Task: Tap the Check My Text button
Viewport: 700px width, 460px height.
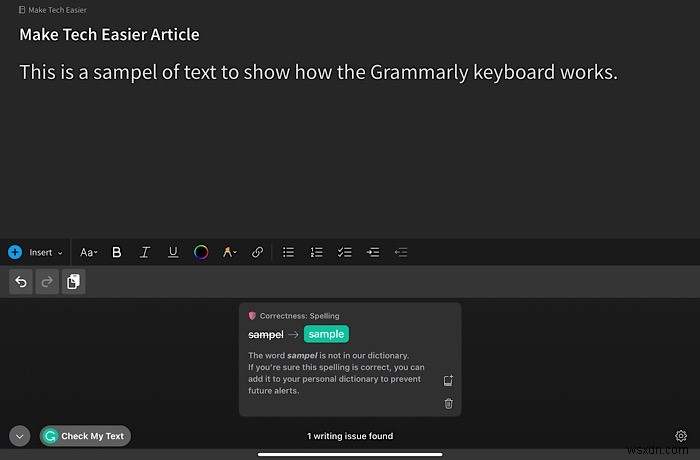Action: (85, 436)
